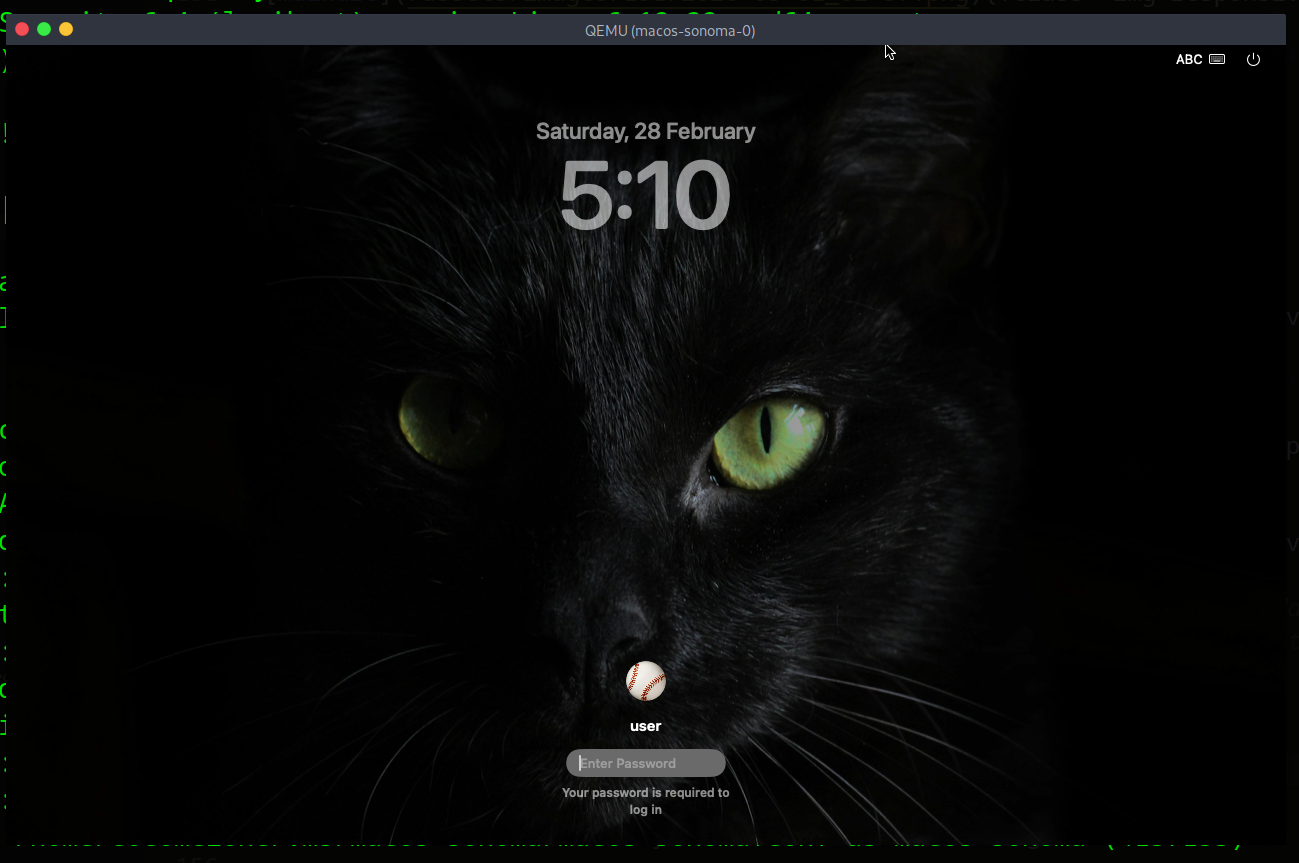Focus the password box to begin typing
Viewport: 1299px width, 863px height.
645,762
